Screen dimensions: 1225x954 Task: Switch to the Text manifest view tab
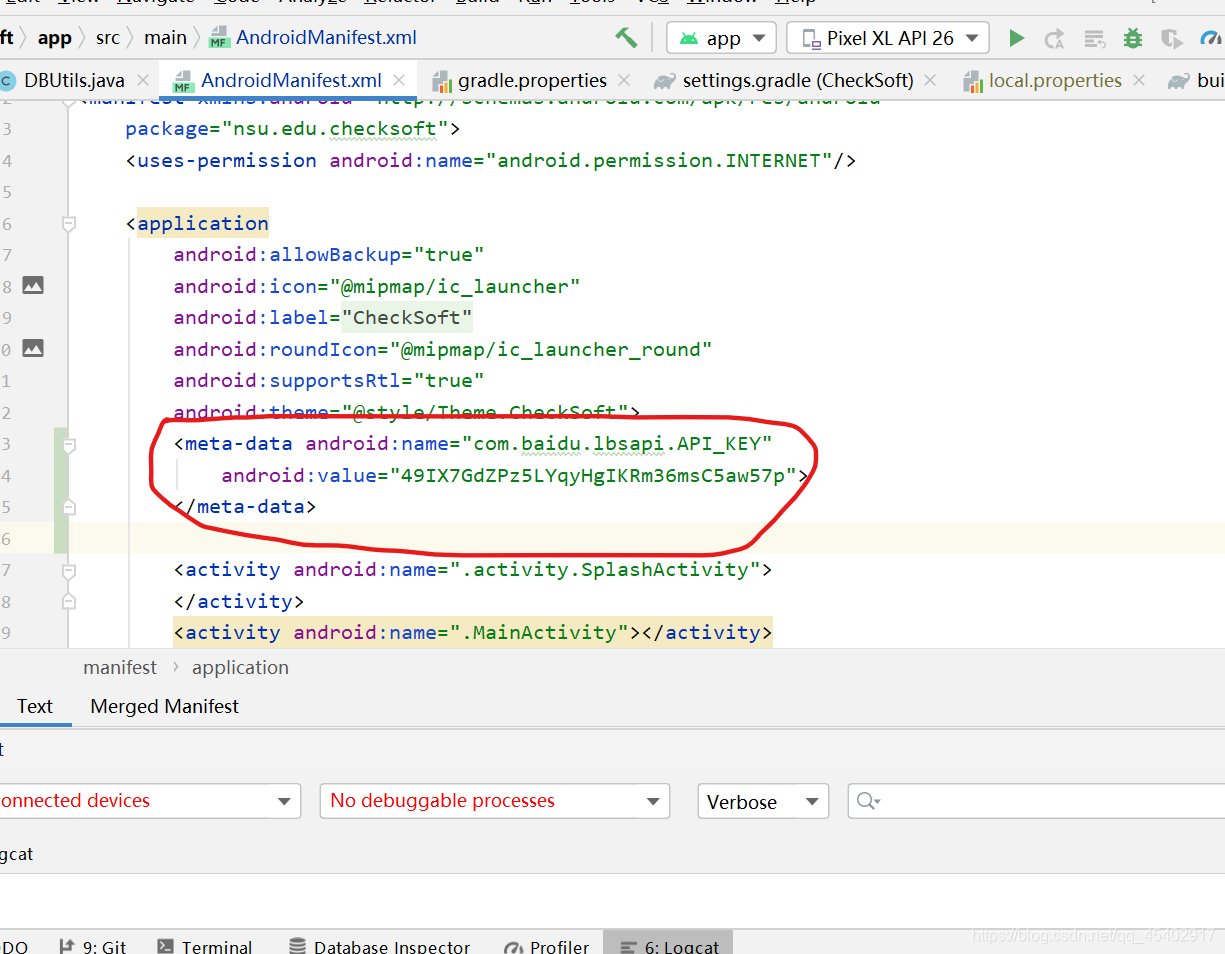[34, 706]
